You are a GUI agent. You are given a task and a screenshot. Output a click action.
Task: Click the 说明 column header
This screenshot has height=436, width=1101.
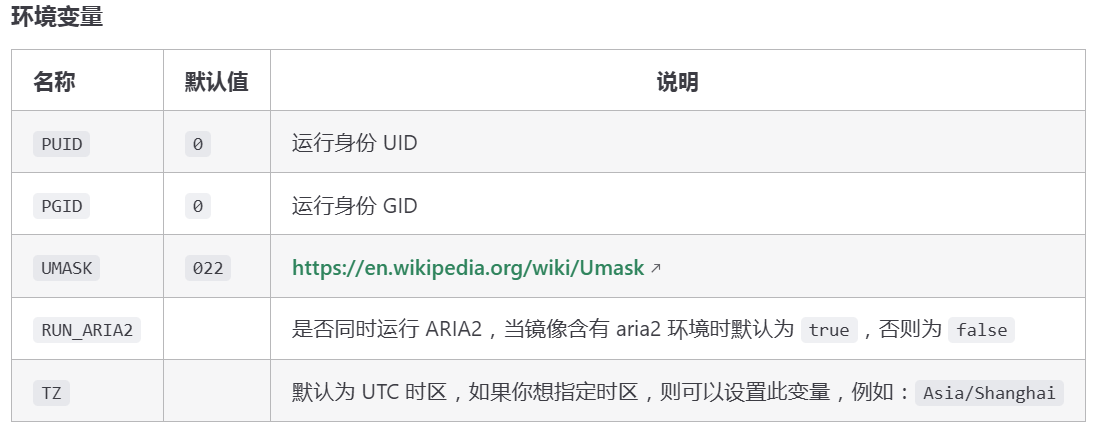point(678,81)
